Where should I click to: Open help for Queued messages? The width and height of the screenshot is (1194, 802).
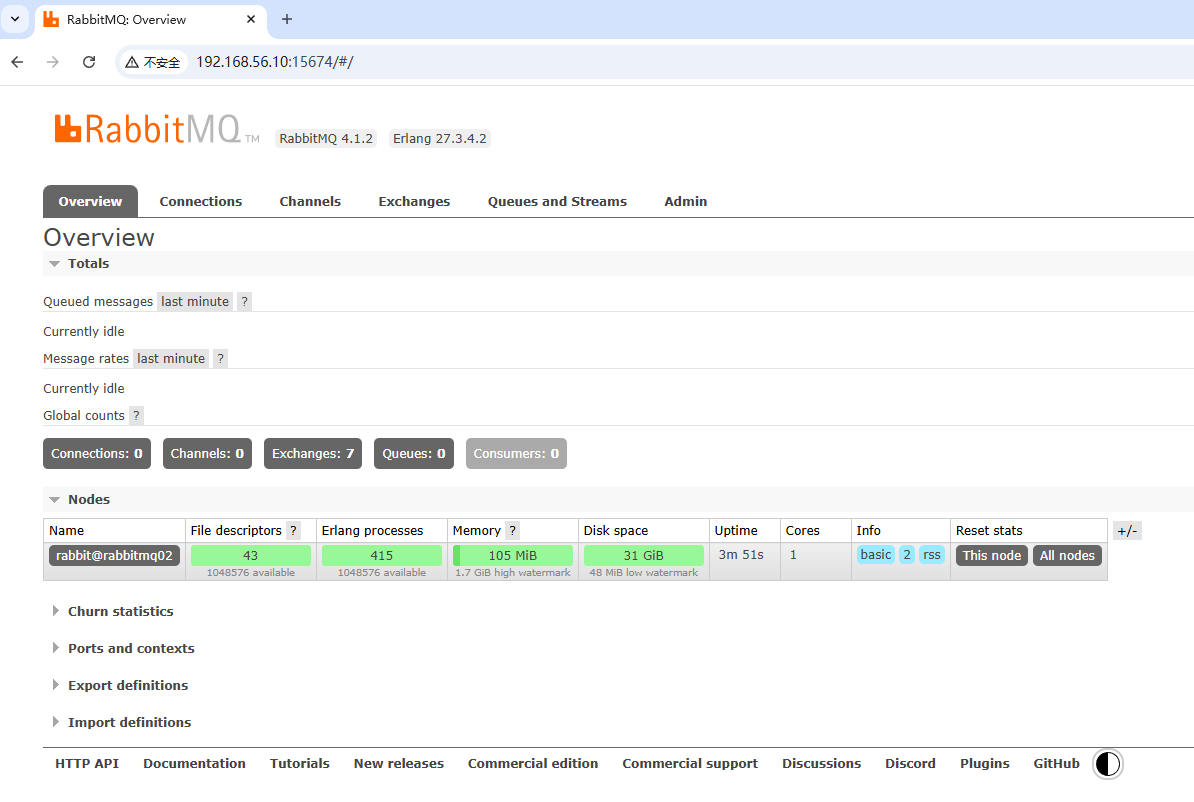tap(244, 302)
